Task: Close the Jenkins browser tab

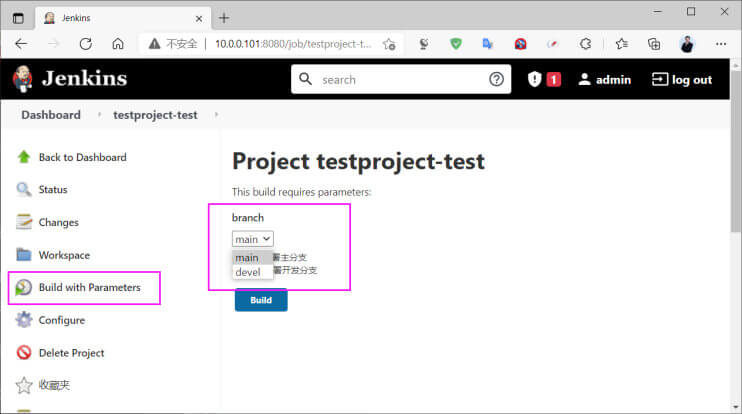Action: coord(199,18)
